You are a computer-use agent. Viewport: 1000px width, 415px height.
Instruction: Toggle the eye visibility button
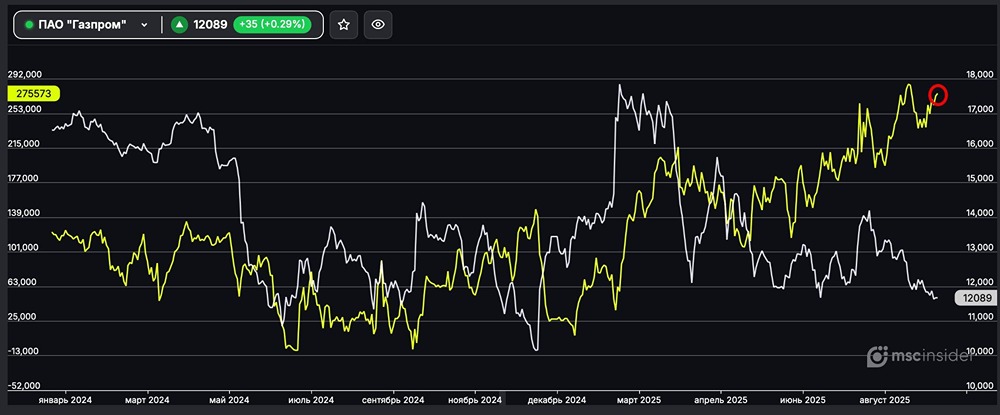[377, 25]
